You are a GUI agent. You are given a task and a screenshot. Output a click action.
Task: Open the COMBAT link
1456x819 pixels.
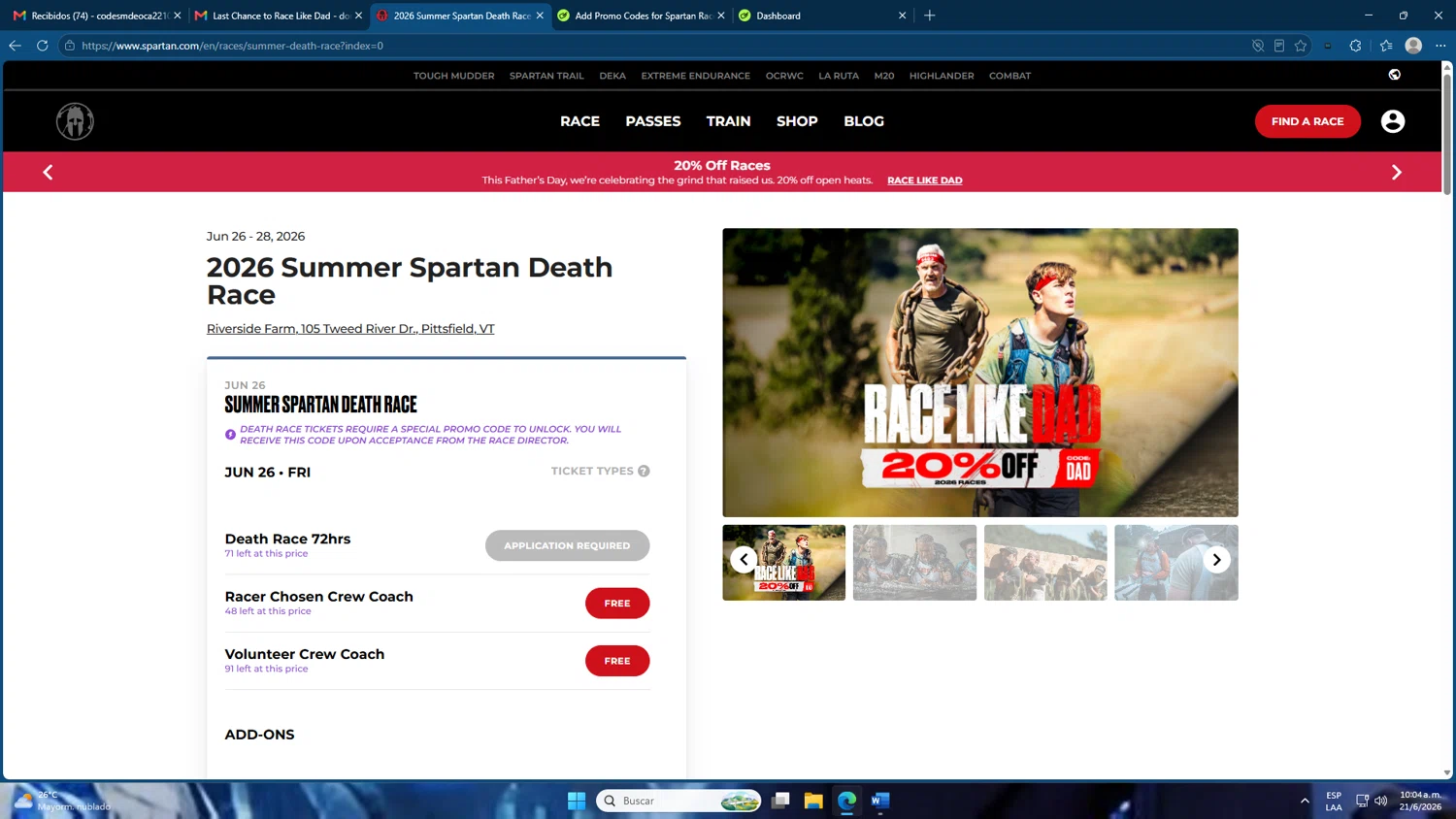tap(1009, 76)
